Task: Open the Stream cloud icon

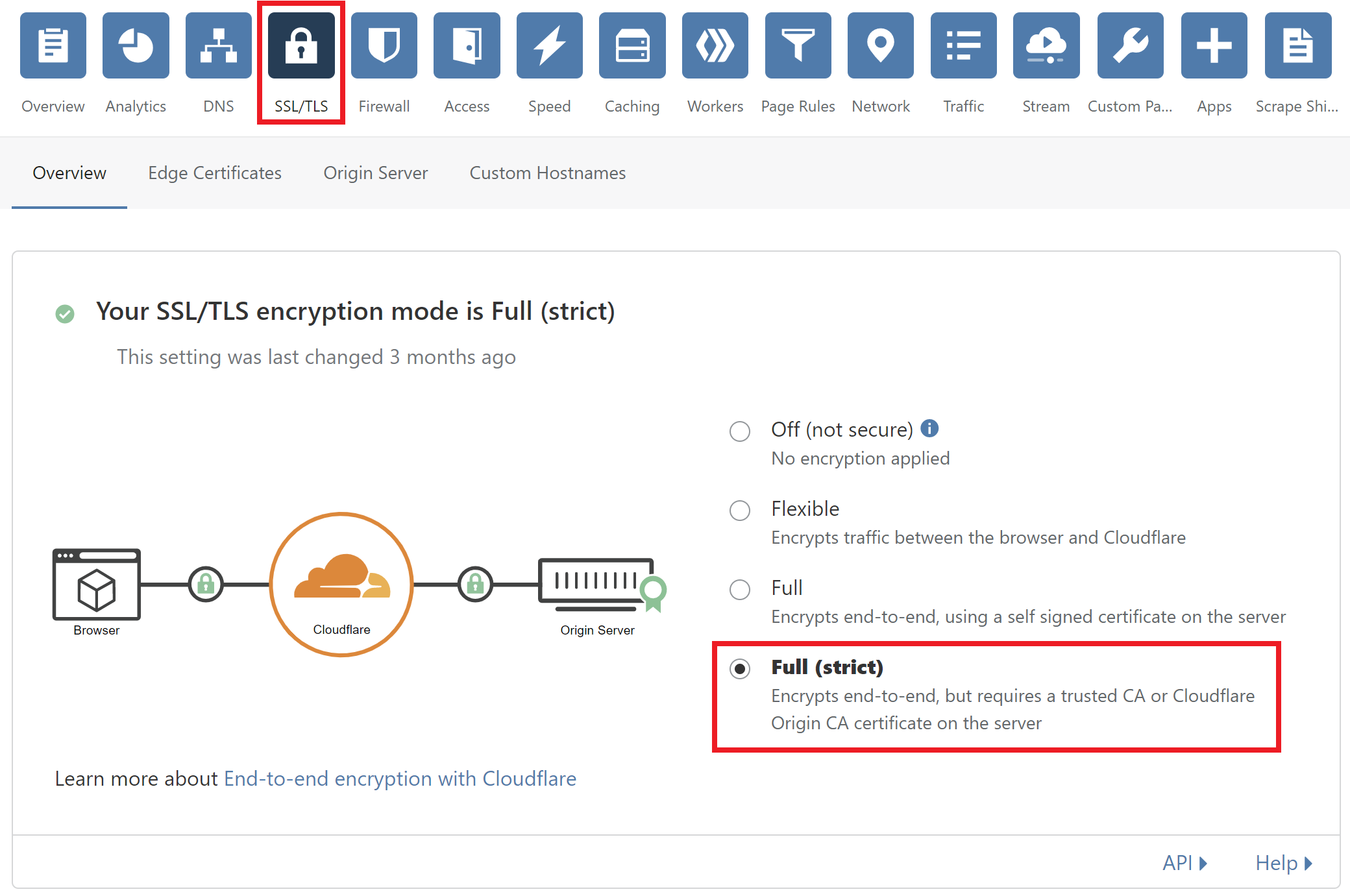Action: tap(1046, 45)
